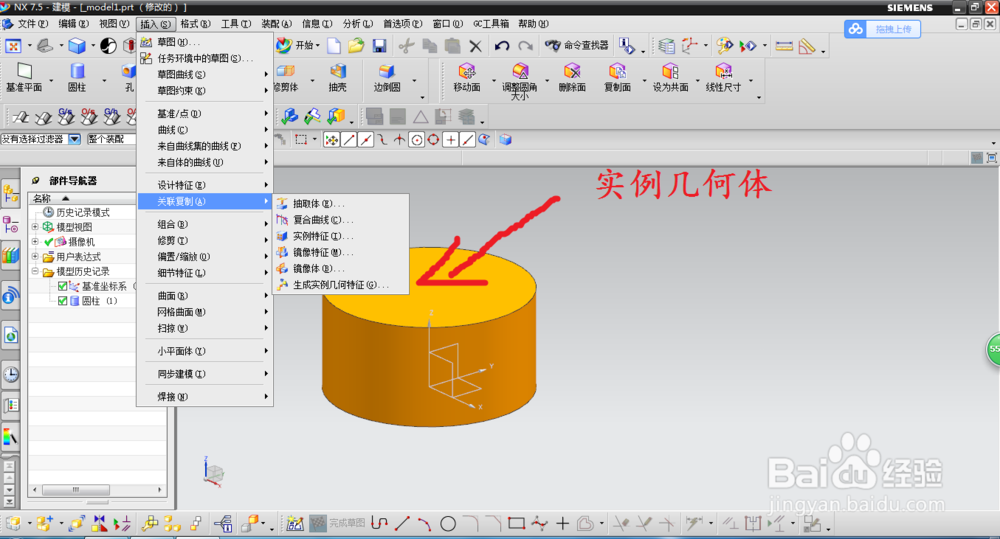Toggle the 圆柱 (1) feature checkbox
The height and width of the screenshot is (539, 1000).
(x=62, y=301)
